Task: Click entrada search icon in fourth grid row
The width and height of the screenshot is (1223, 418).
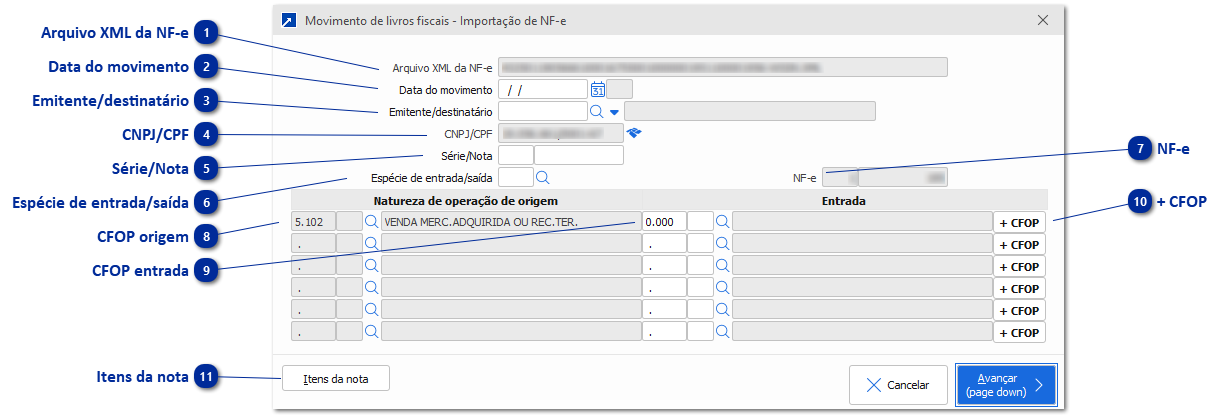Action: [x=722, y=287]
